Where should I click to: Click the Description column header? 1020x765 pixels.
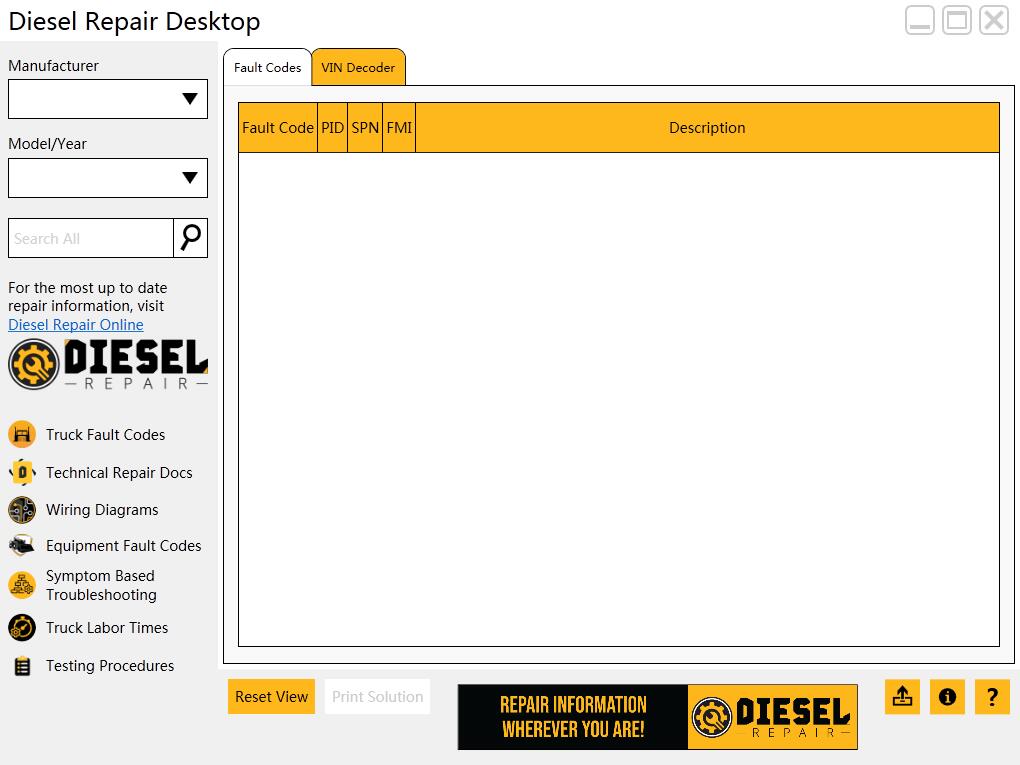click(707, 128)
